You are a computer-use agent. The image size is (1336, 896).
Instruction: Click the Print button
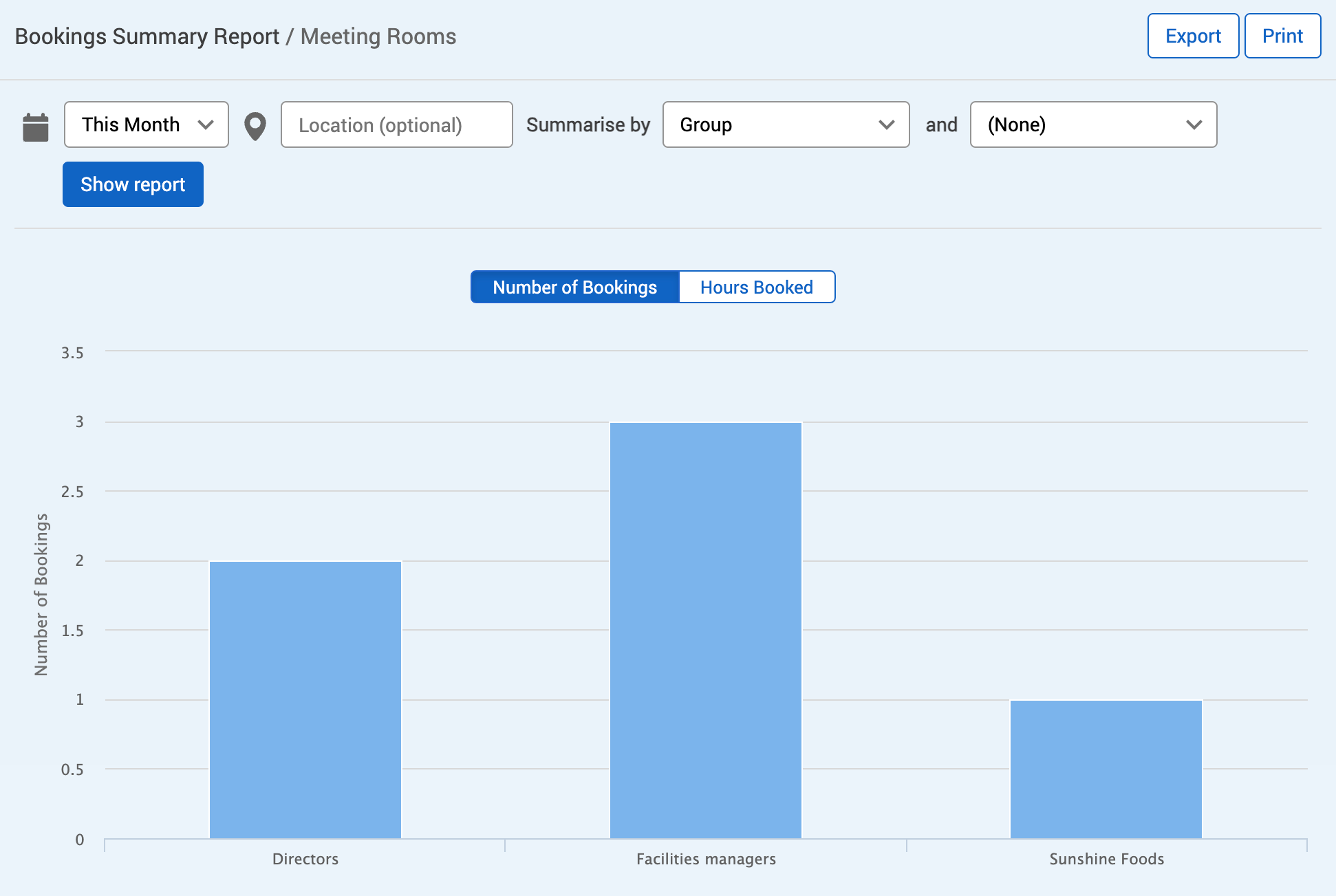(x=1282, y=36)
